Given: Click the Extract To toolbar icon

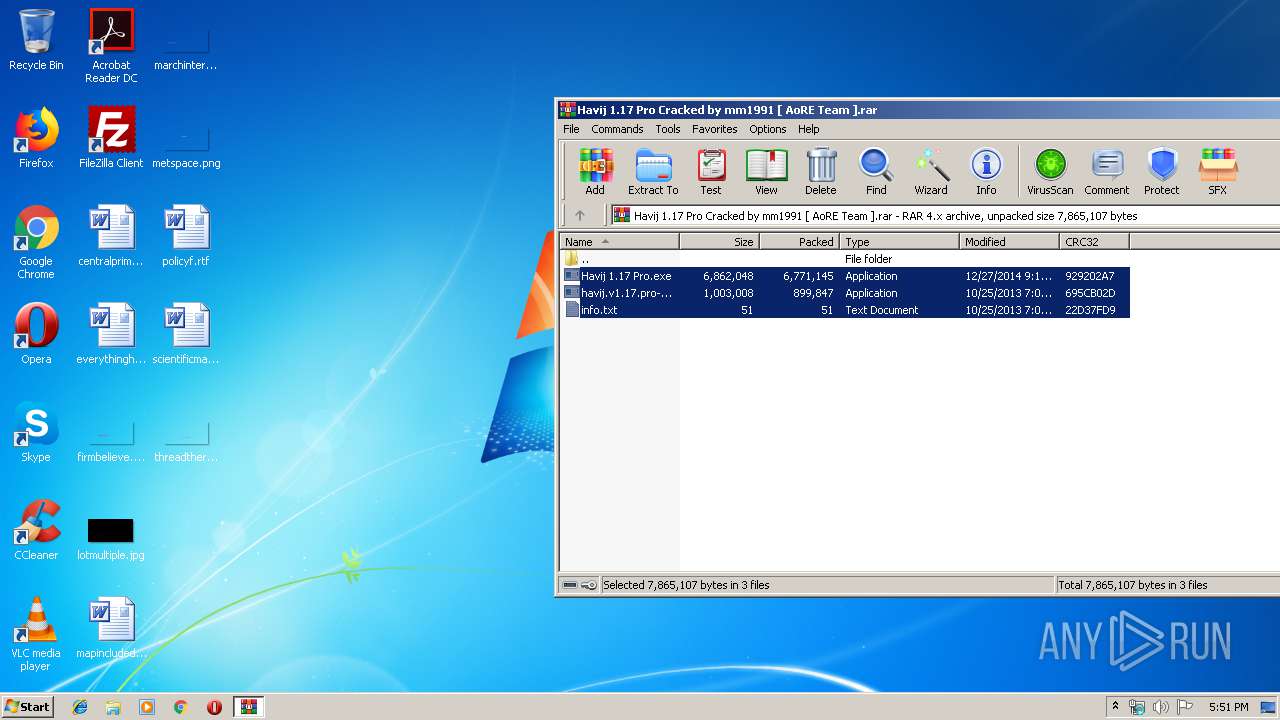Looking at the screenshot, I should click(653, 171).
